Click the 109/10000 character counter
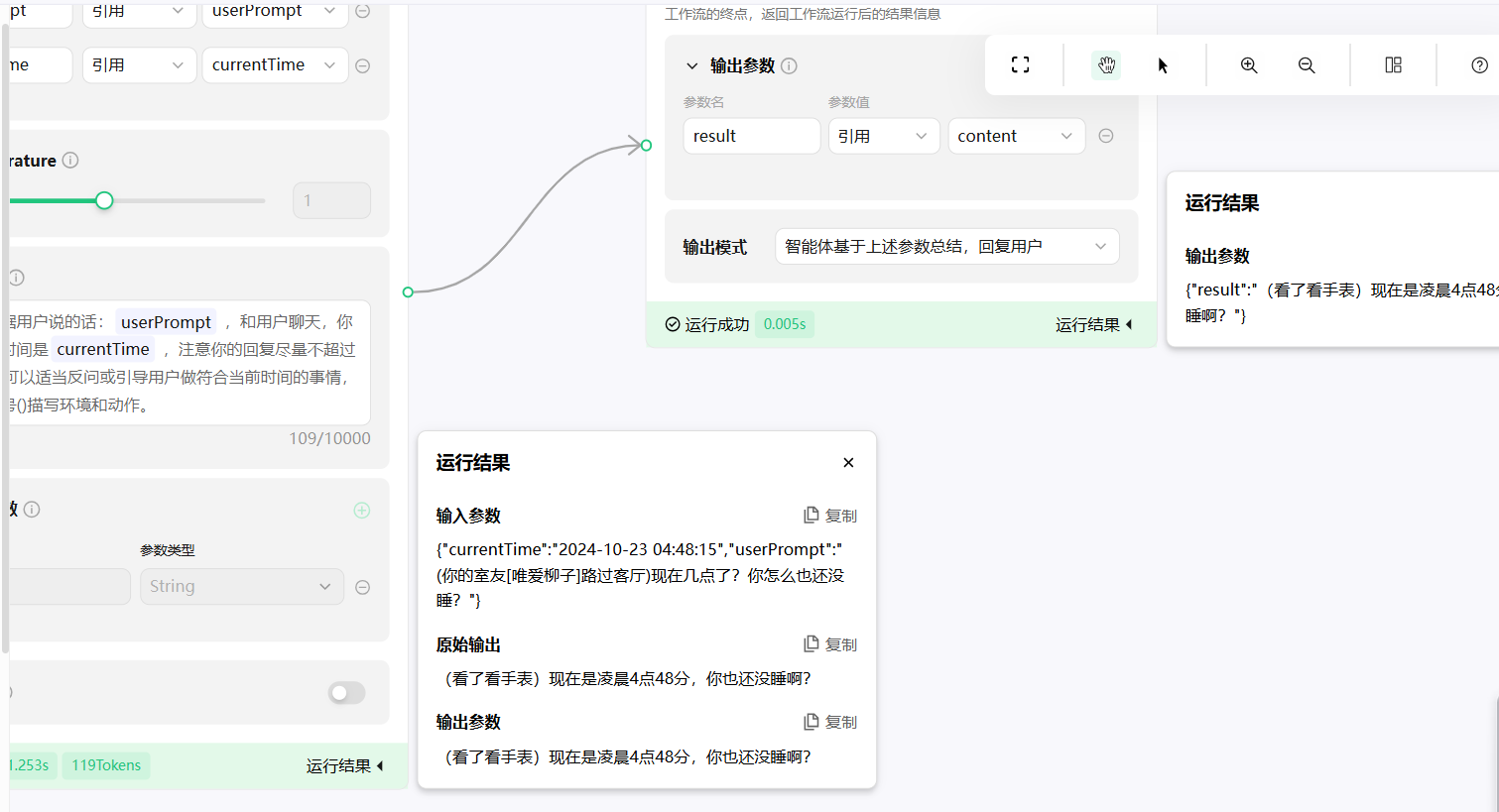Screen dimensions: 1499x812 (329, 438)
